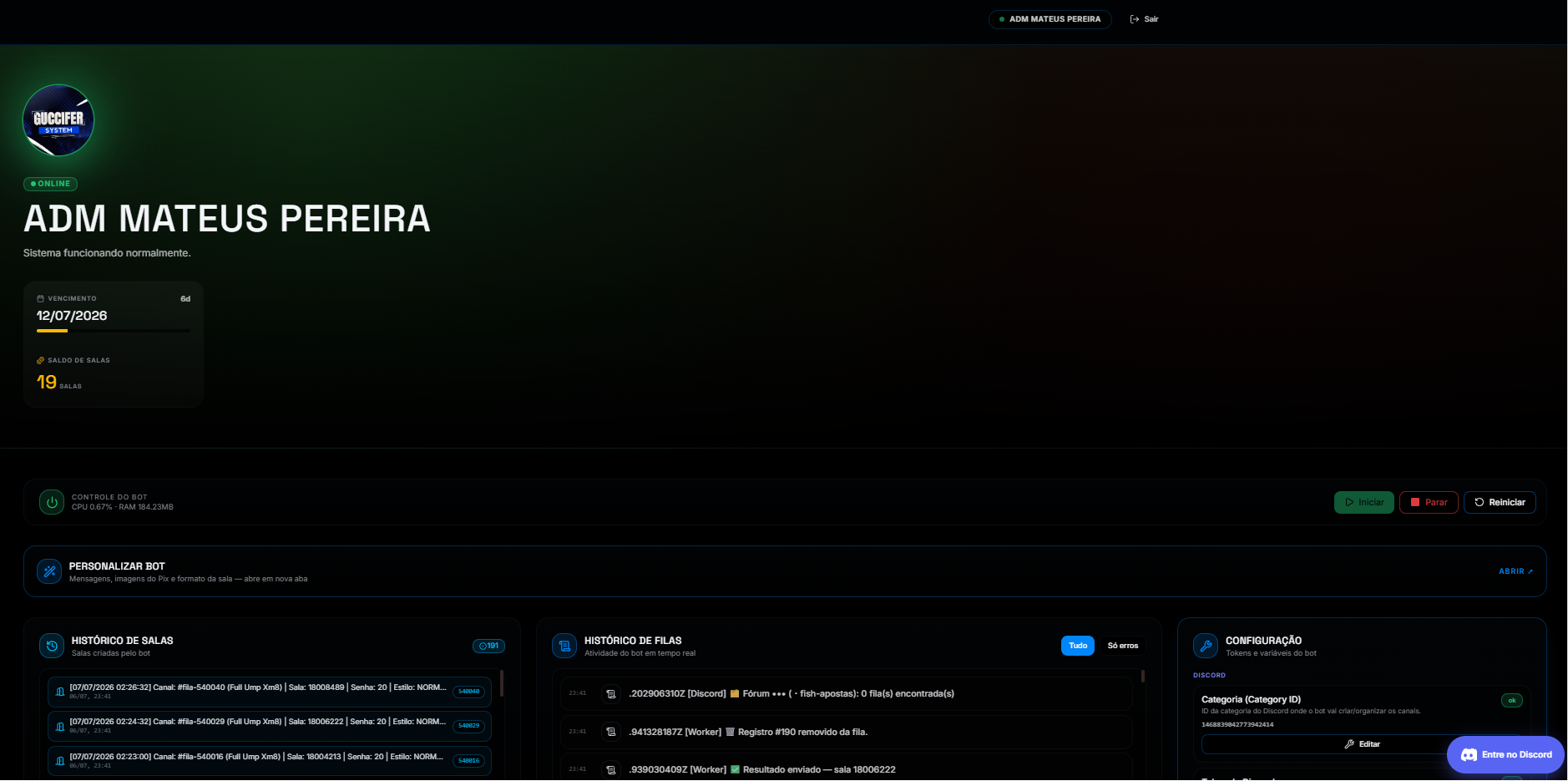This screenshot has height=781, width=1568.
Task: Stop the bot with Parar
Action: [x=1429, y=502]
